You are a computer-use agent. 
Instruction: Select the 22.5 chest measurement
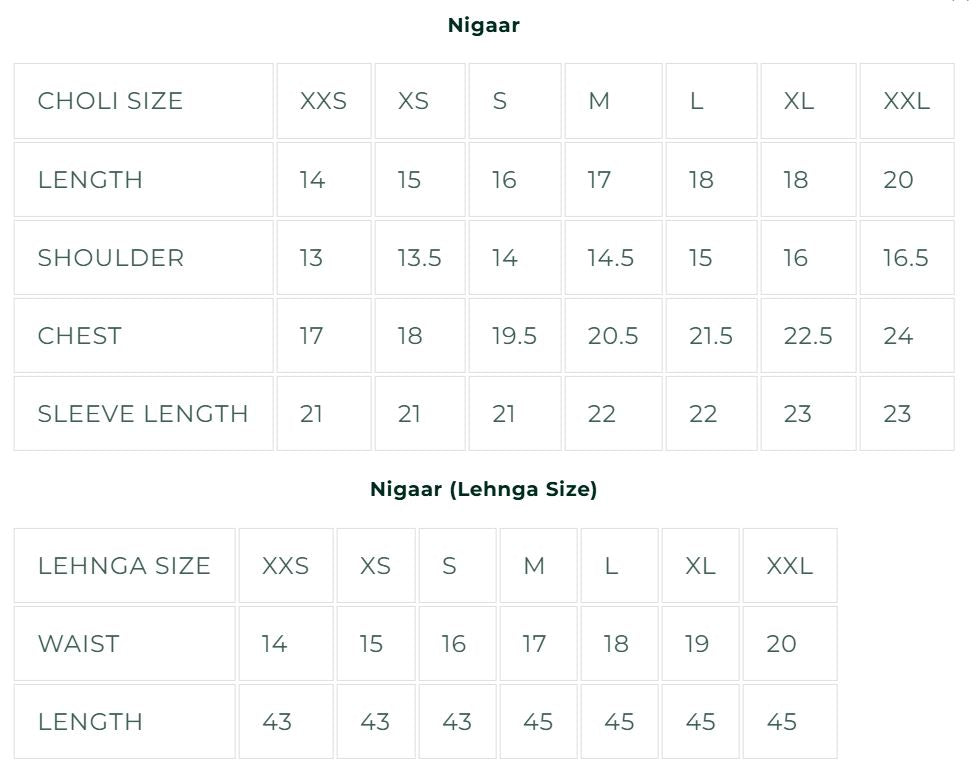tap(808, 336)
